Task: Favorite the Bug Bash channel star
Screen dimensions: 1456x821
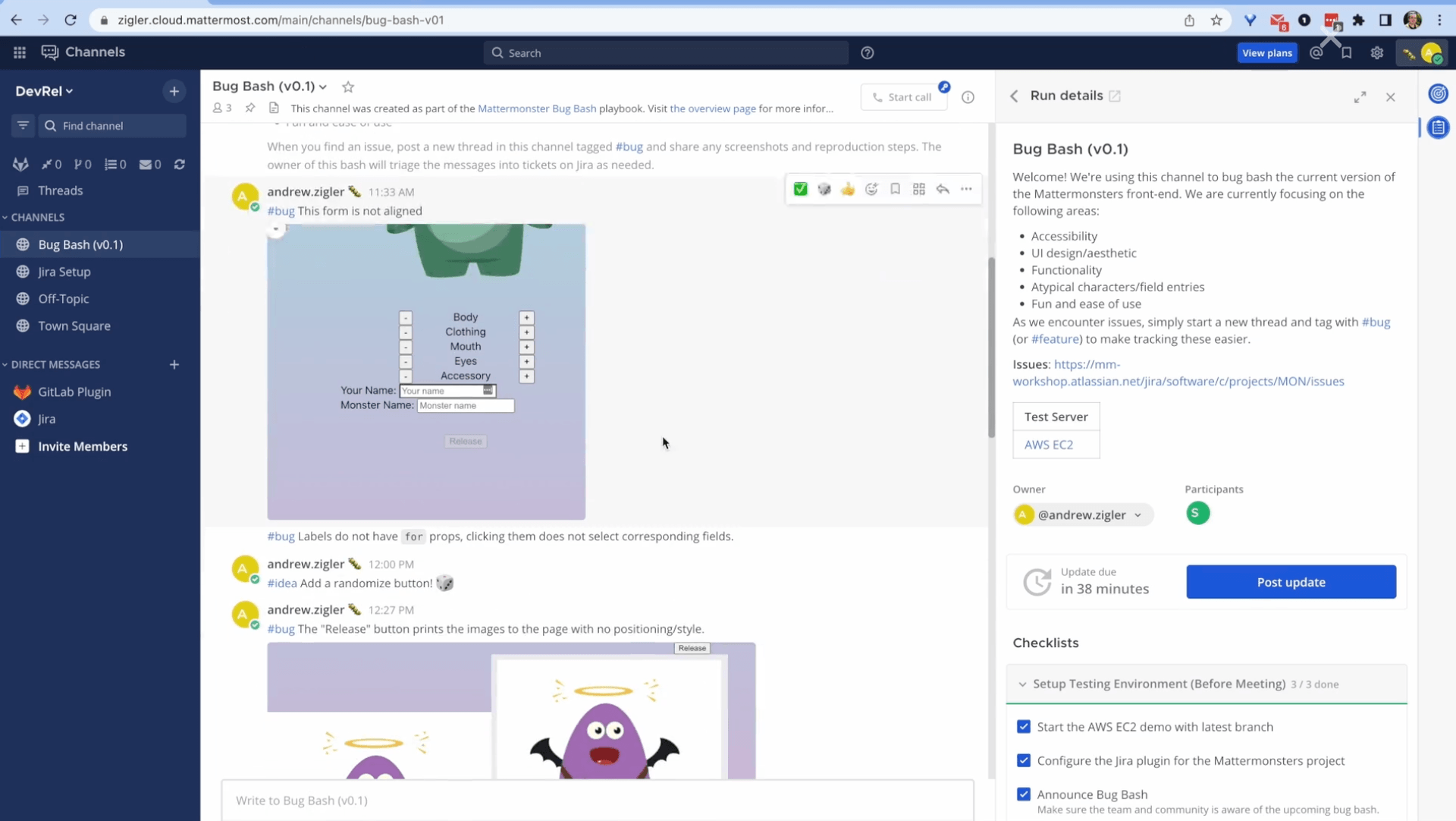Action: 348,87
